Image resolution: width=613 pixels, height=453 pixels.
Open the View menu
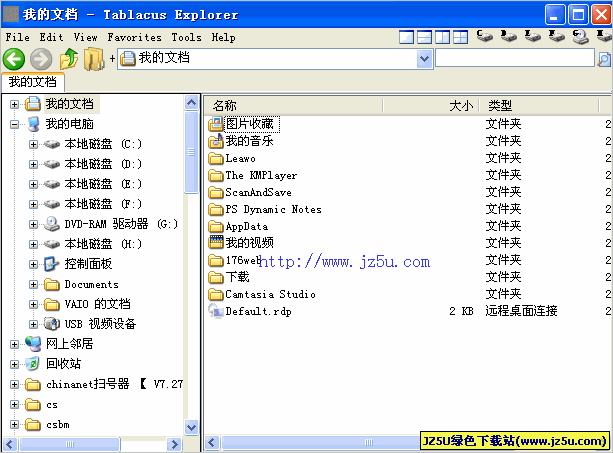tap(86, 38)
